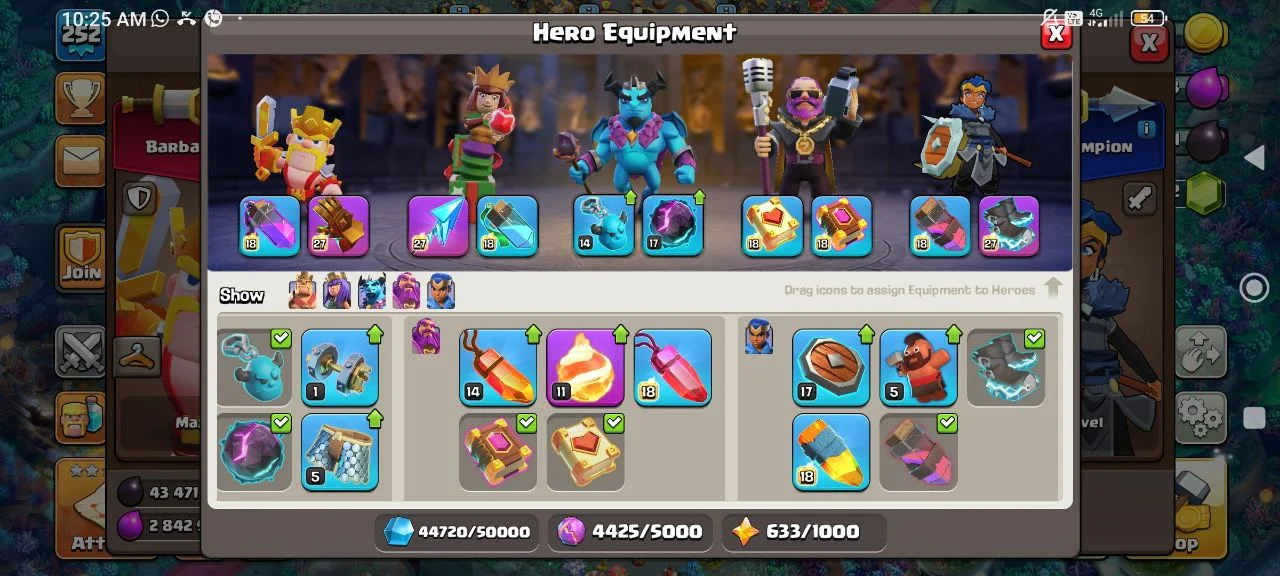
Task: Close the Hero Equipment window
Action: tap(1056, 35)
